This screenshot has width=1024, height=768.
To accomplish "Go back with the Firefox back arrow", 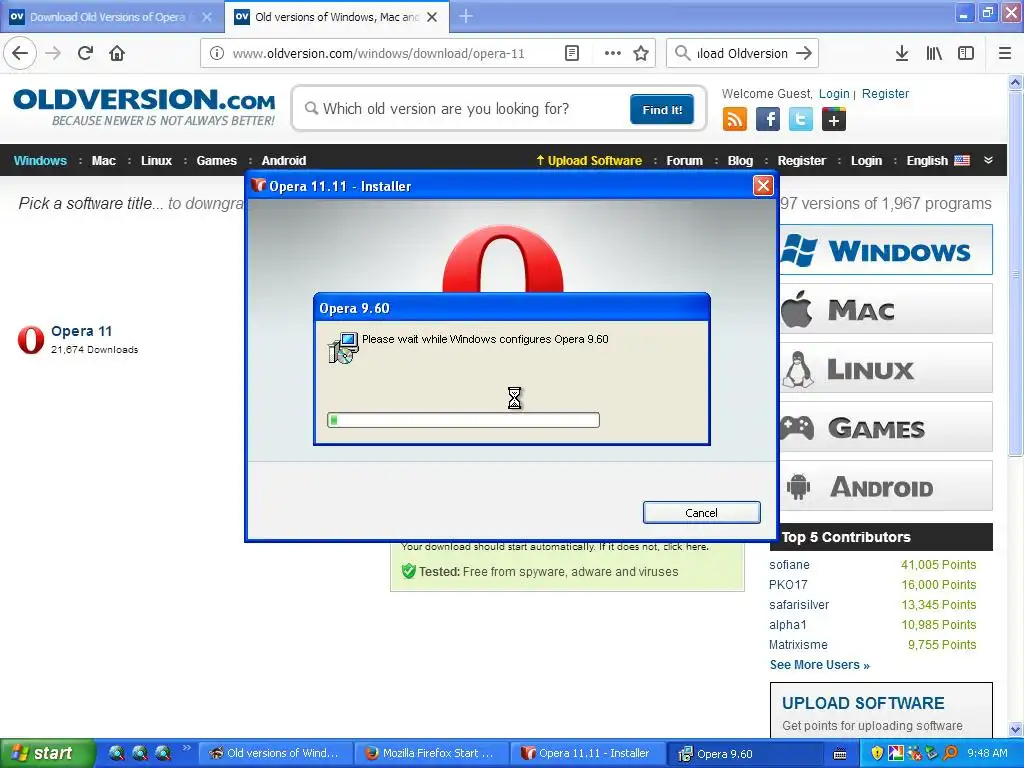I will coord(20,53).
